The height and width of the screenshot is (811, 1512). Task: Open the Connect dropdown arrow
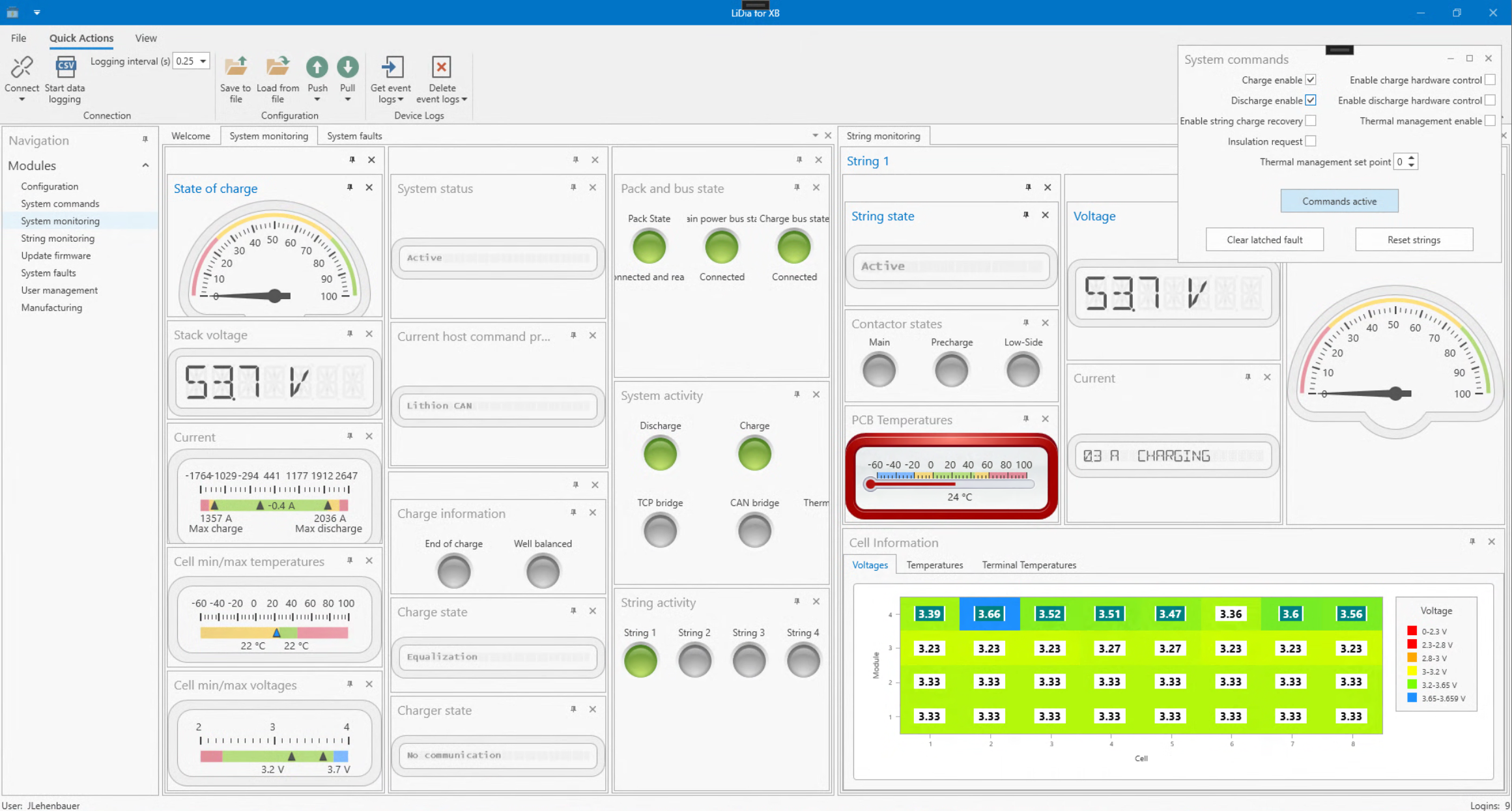(21, 100)
